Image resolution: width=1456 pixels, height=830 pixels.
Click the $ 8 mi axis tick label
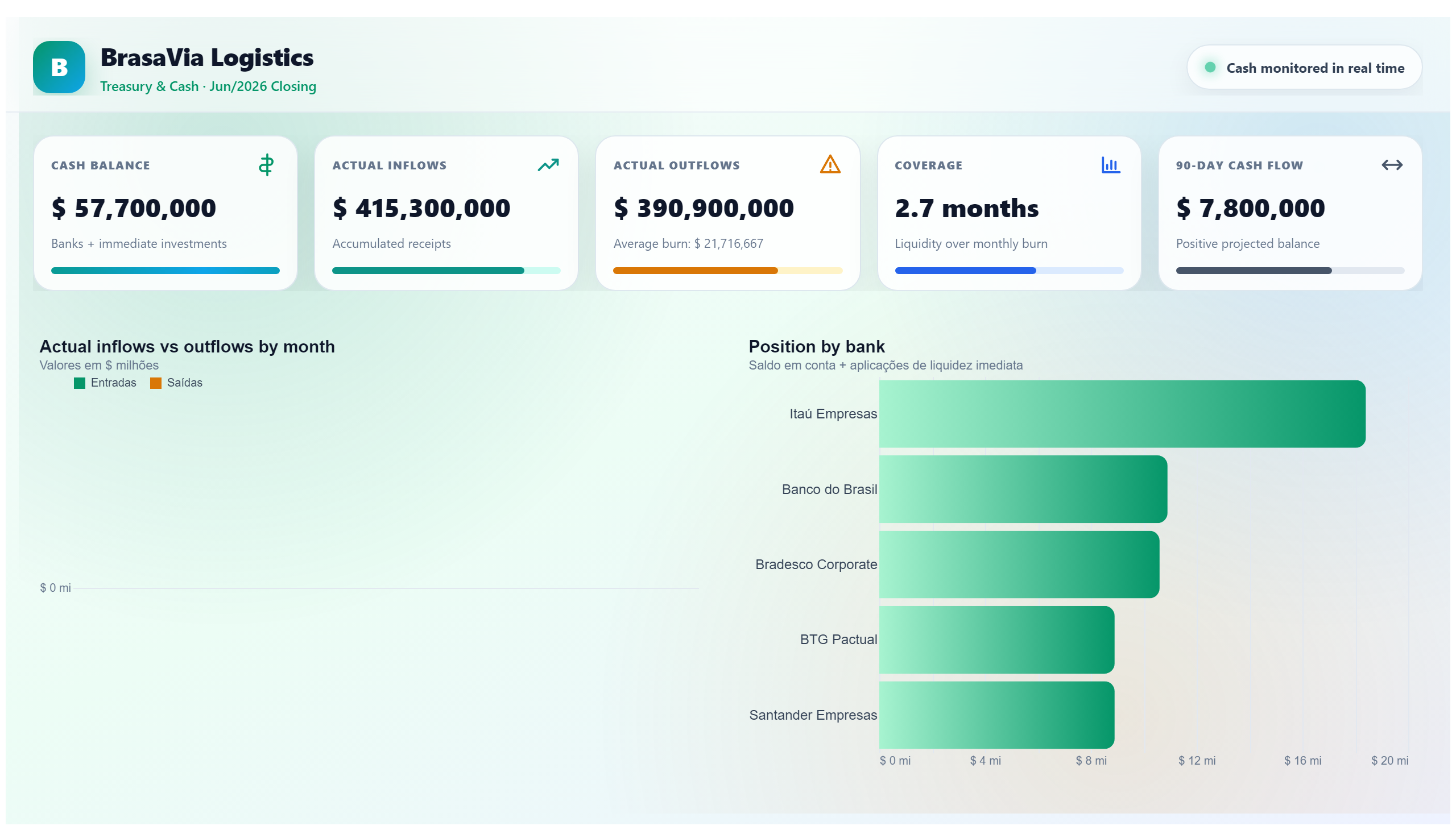[1091, 761]
